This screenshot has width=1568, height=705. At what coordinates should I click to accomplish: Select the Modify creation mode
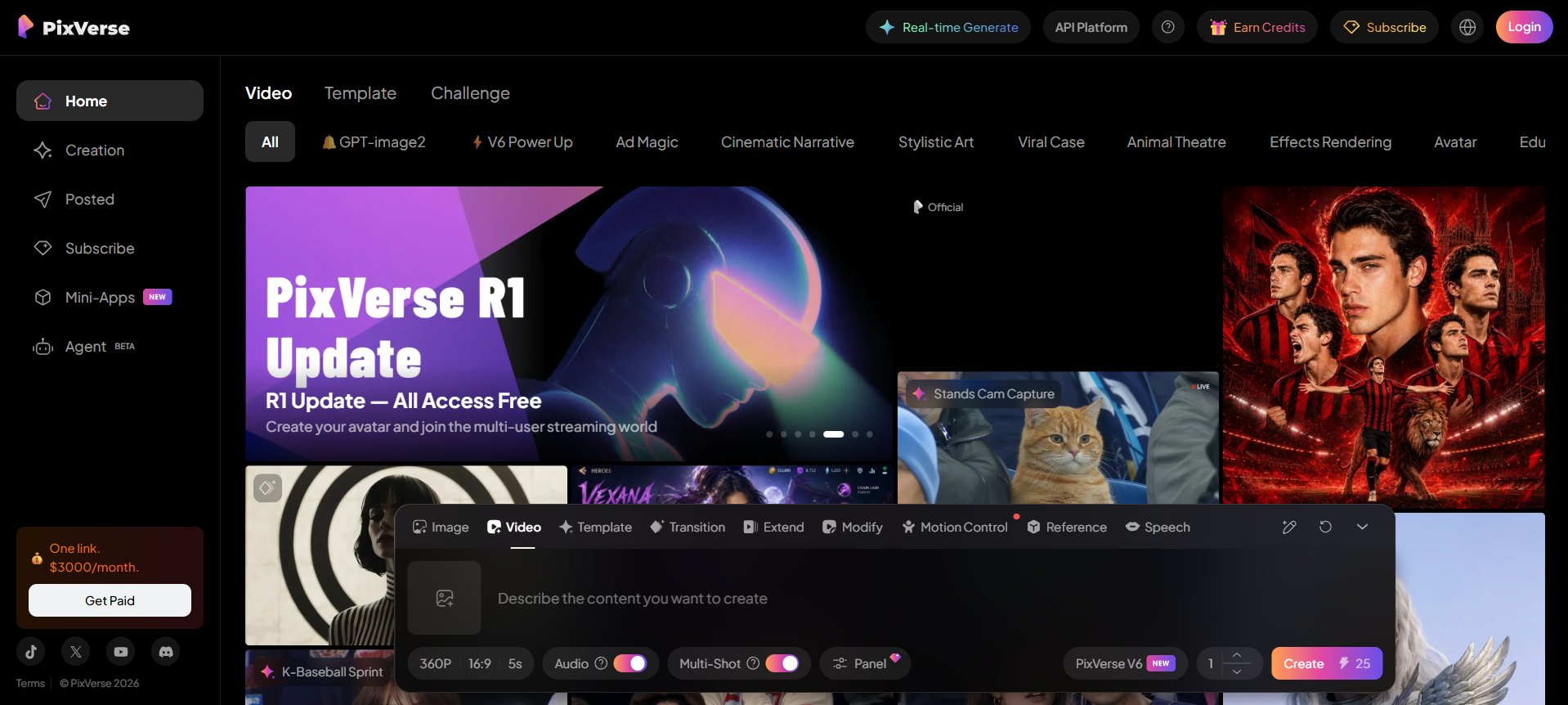[x=853, y=527]
